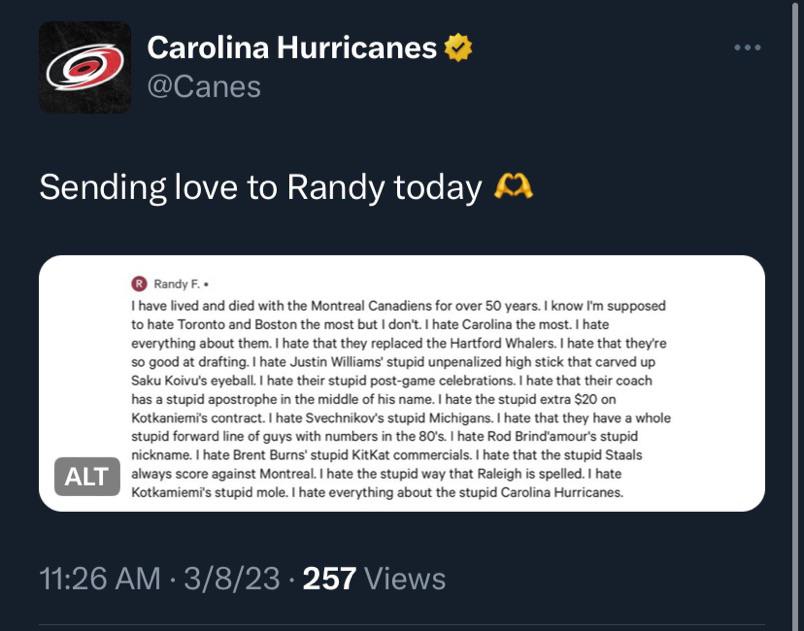
Task: Click the heart hands emoji
Action: [514, 186]
